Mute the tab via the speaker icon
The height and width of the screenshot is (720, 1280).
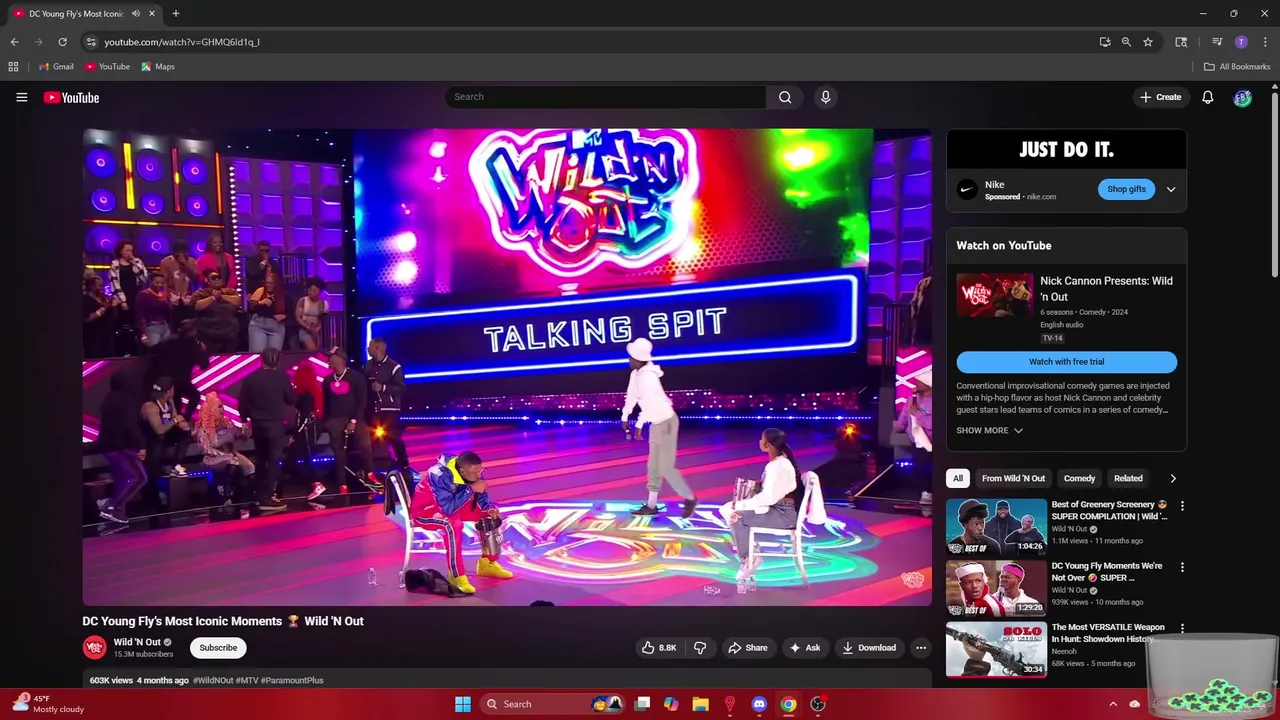[x=136, y=14]
